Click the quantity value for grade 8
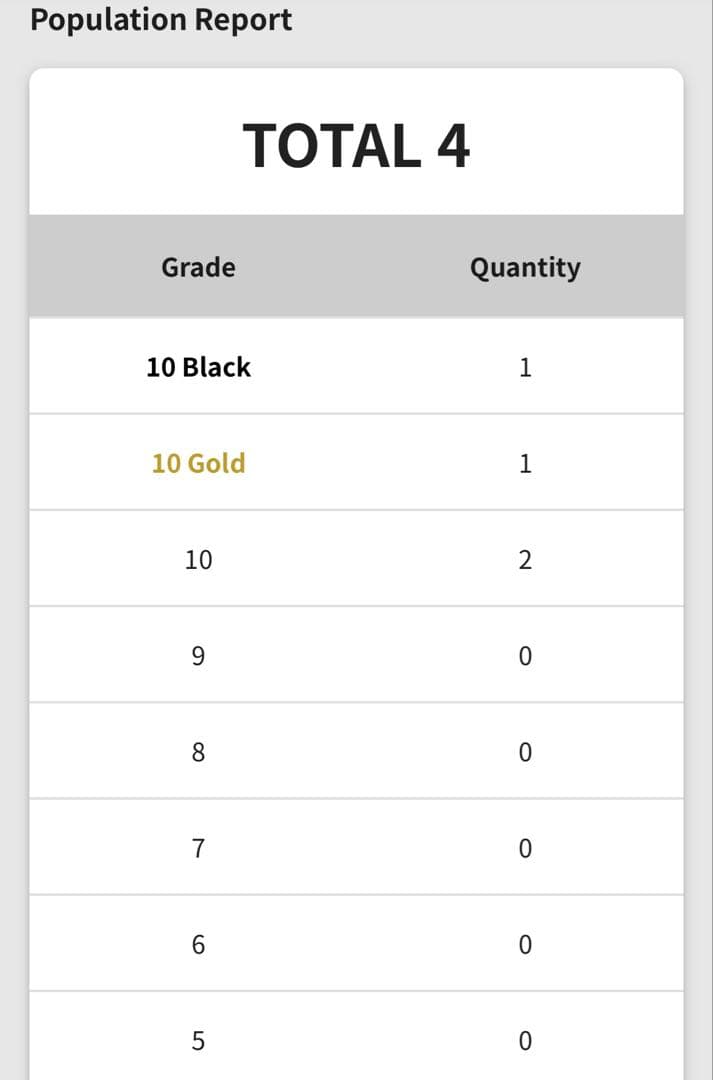 coord(525,752)
